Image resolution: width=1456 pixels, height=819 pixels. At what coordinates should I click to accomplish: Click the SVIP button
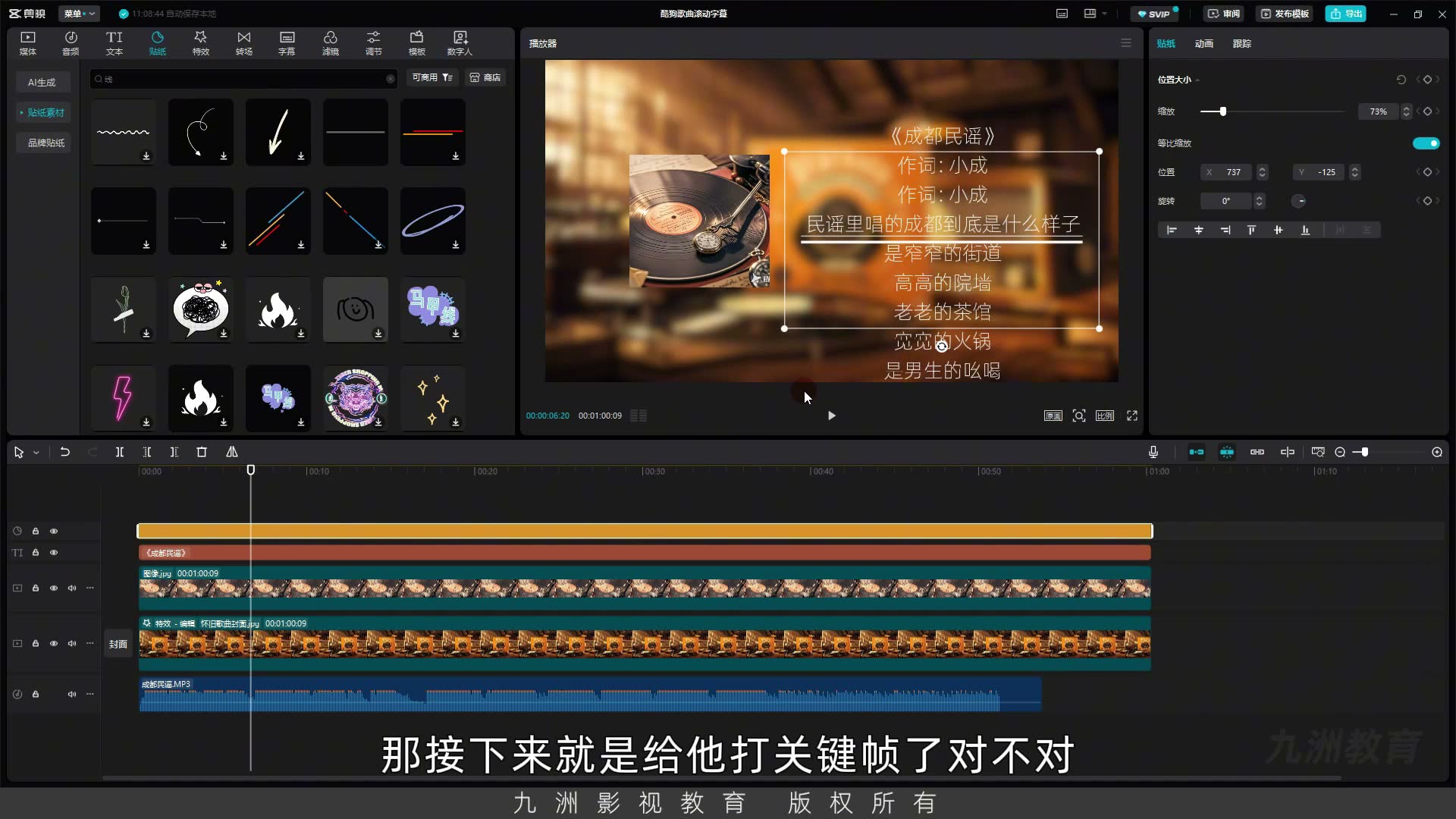1154,14
